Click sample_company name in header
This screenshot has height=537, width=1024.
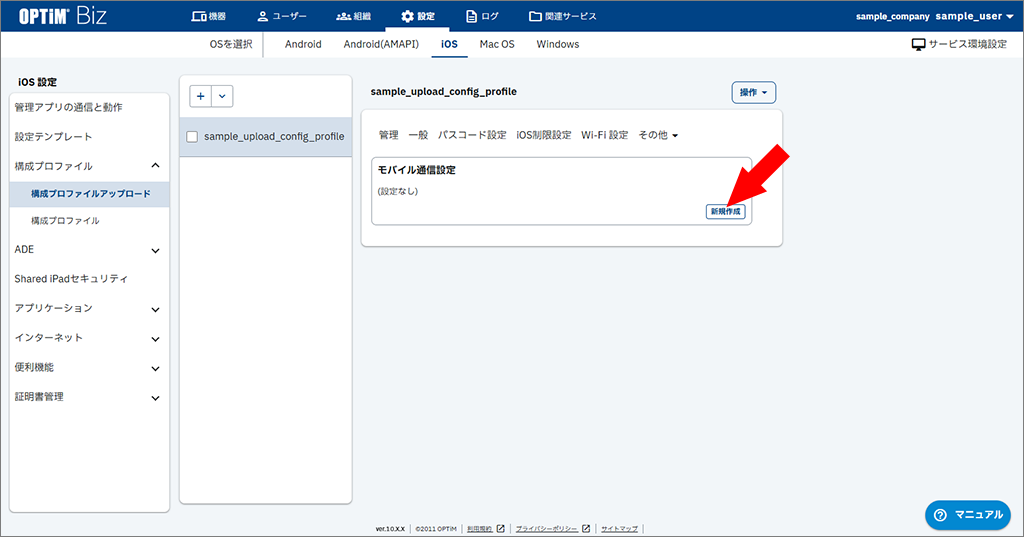(x=893, y=16)
